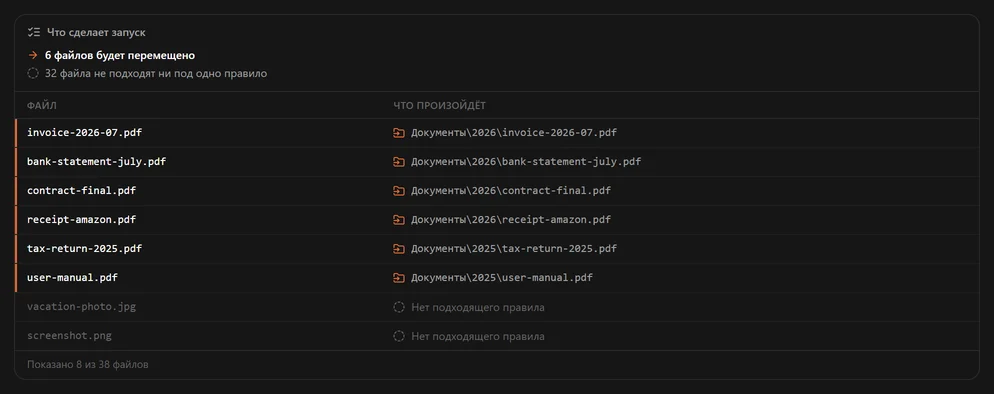
Task: Click the Документы\2025\user-manual.pdf destination path
Action: [502, 278]
